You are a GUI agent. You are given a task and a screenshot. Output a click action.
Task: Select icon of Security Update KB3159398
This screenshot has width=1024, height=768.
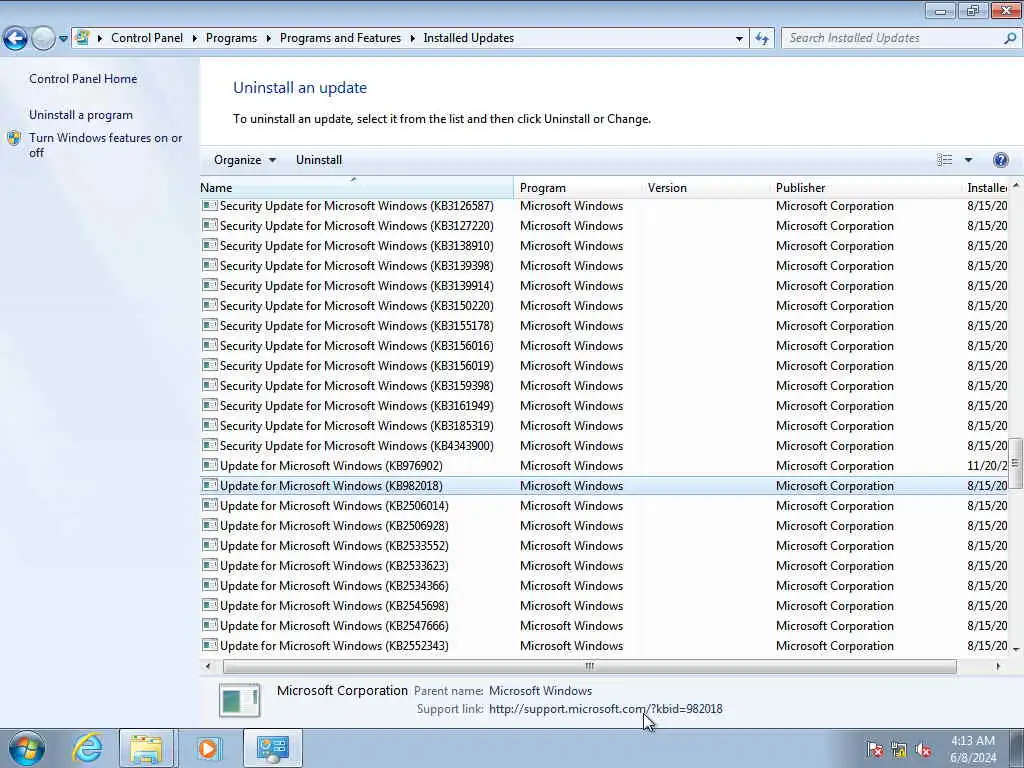click(x=210, y=386)
